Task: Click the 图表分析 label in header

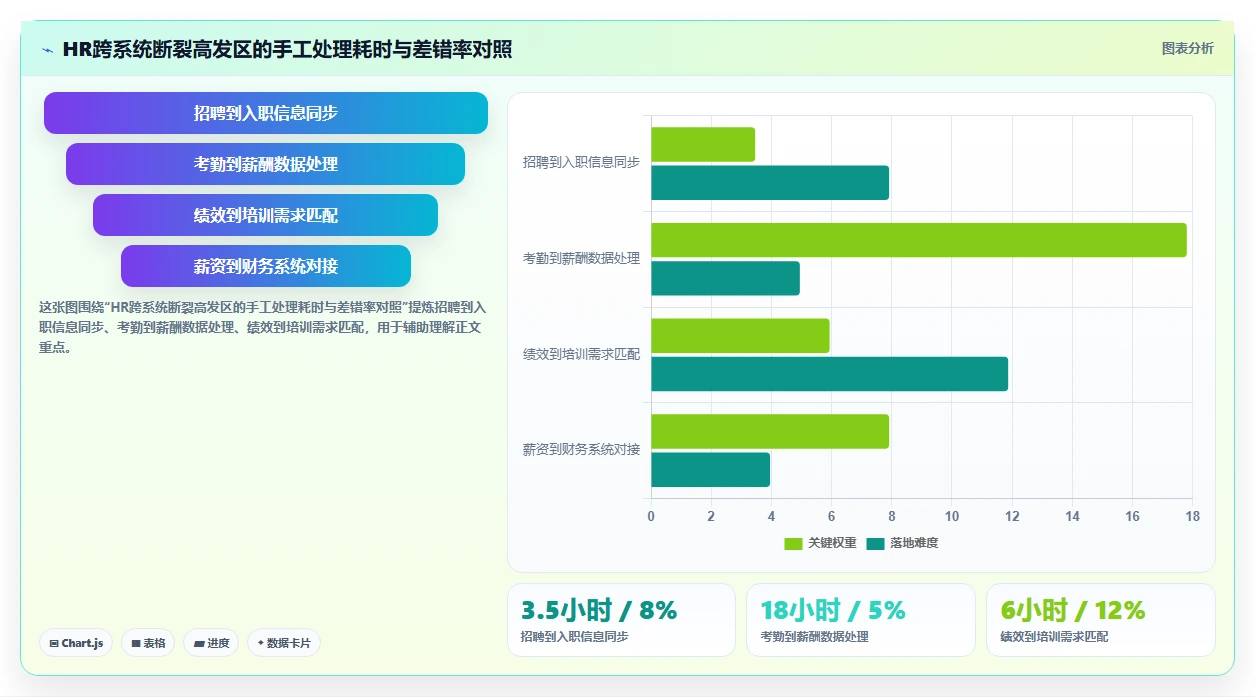Action: click(x=1187, y=48)
